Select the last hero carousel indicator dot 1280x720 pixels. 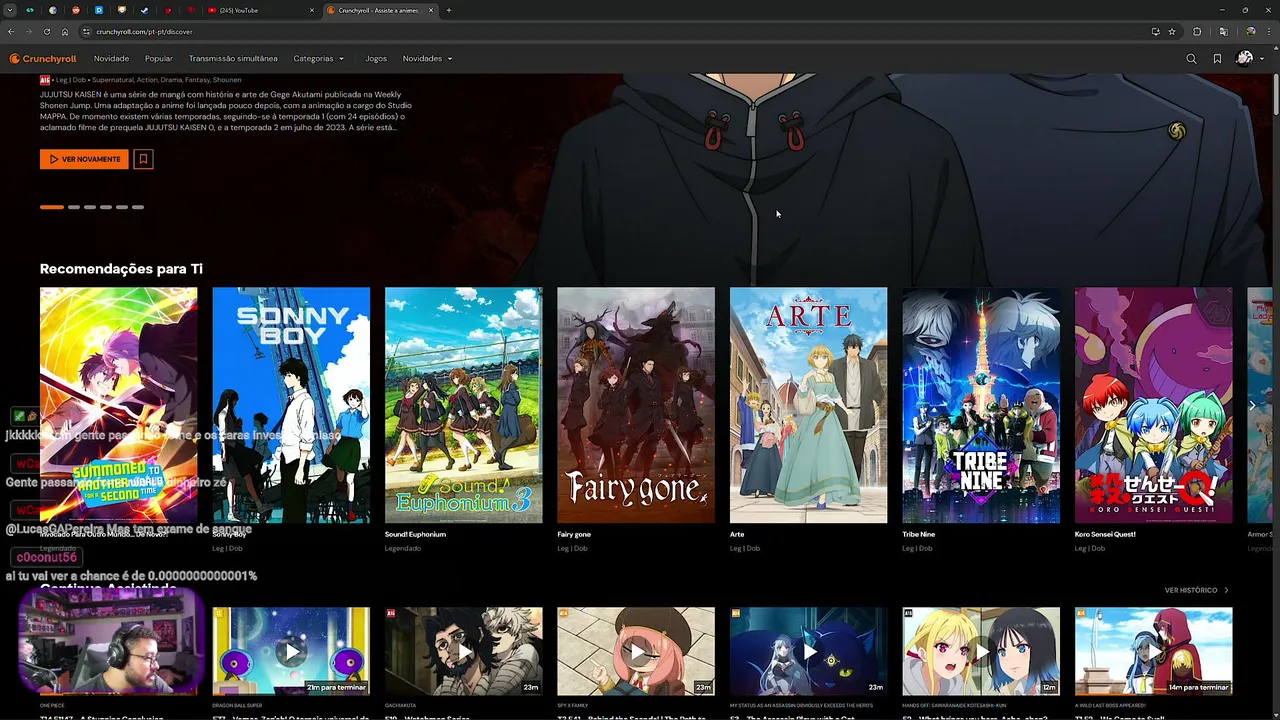(138, 207)
